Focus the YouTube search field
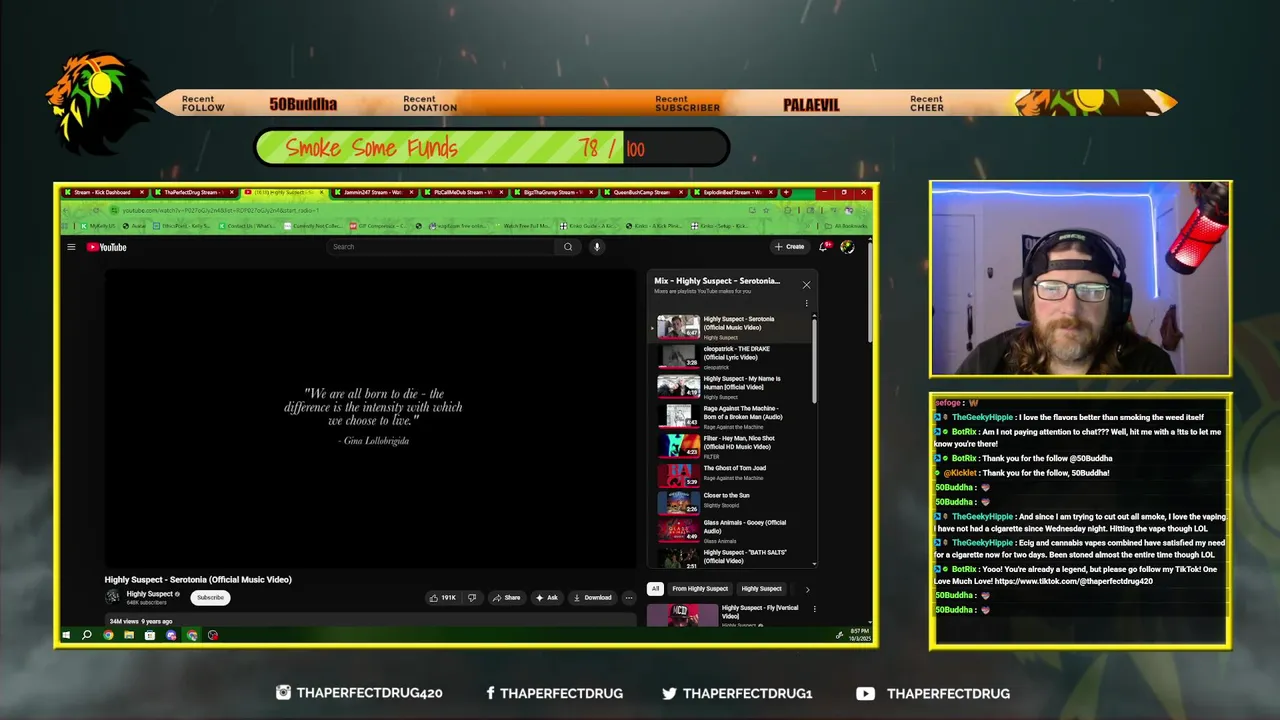The width and height of the screenshot is (1280, 720). 442,247
